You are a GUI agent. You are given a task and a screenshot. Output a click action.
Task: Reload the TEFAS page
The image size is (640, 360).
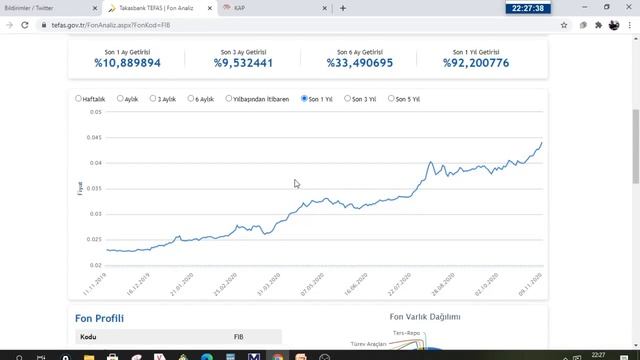click(x=25, y=25)
